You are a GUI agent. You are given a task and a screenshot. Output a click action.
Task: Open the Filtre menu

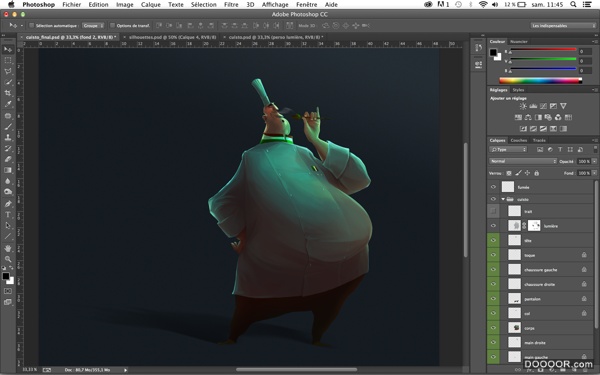[x=231, y=5]
